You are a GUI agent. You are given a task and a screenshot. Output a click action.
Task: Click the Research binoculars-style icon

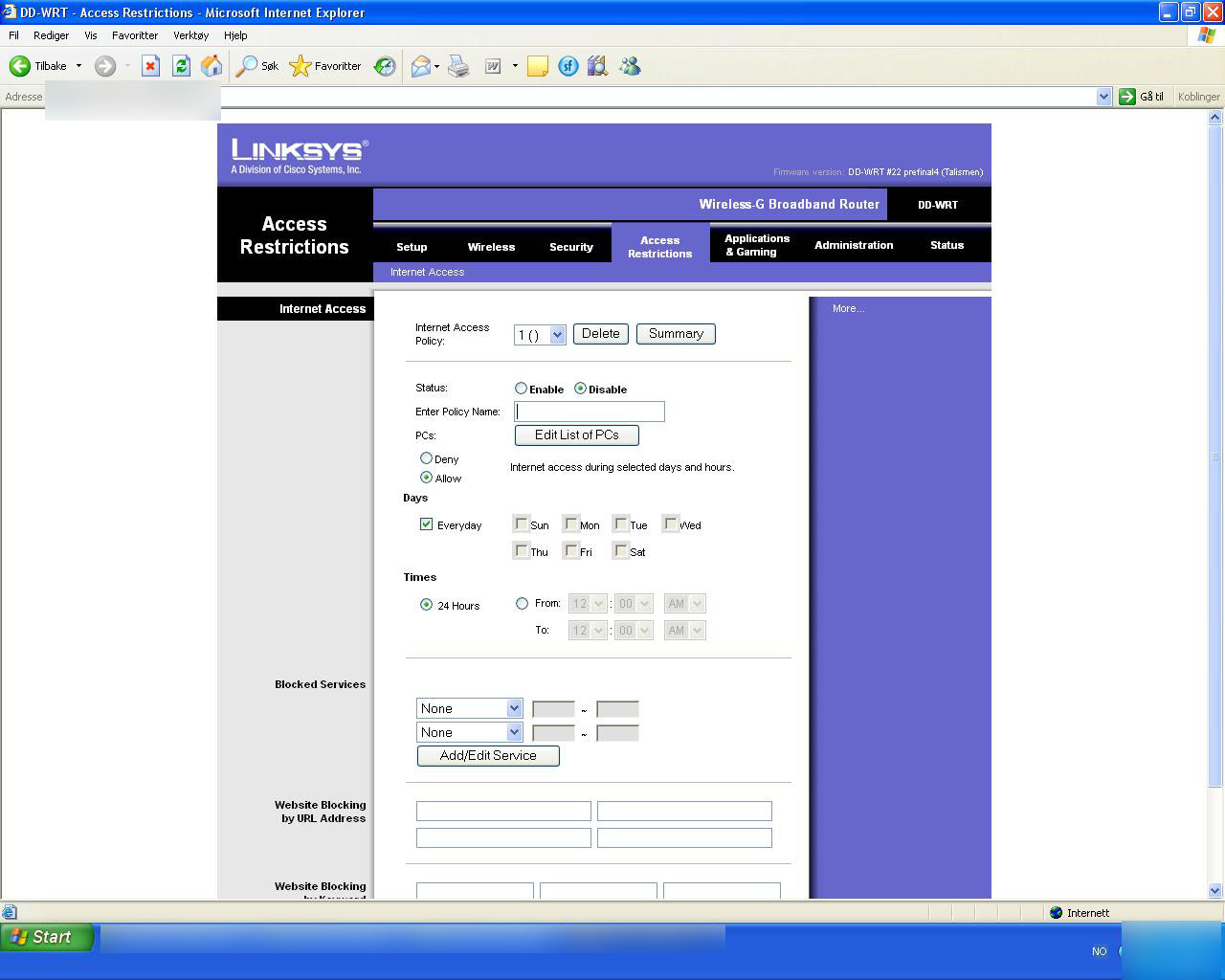(x=598, y=66)
